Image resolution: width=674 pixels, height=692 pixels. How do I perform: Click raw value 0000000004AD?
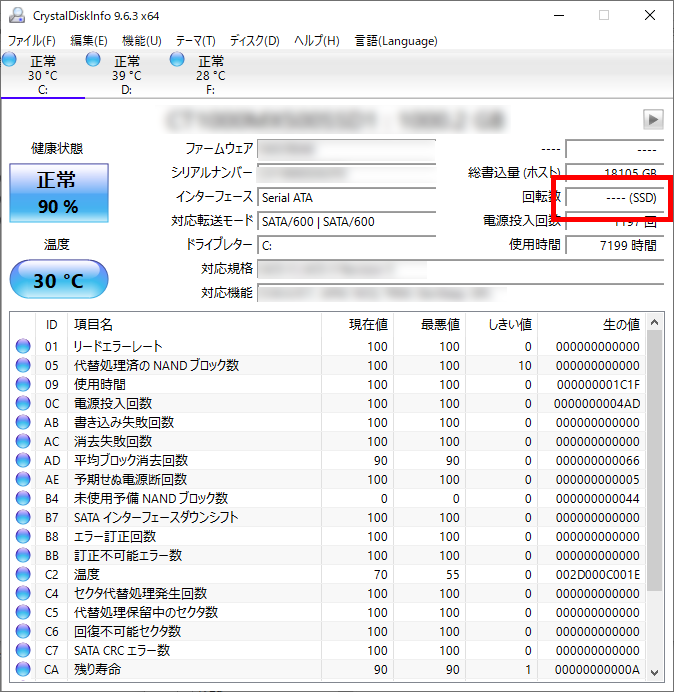tap(597, 403)
